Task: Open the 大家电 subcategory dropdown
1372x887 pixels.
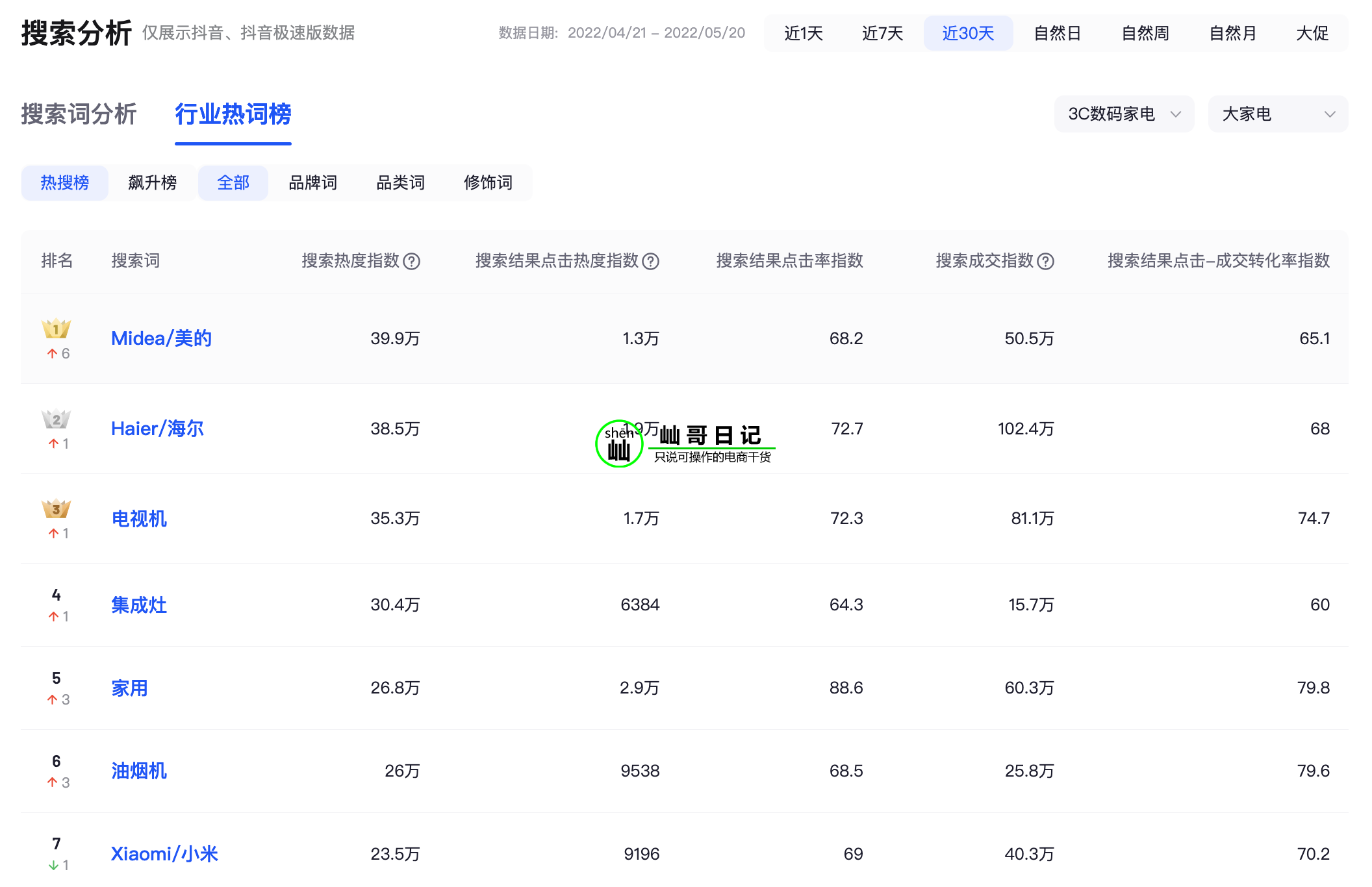Action: point(1278,114)
